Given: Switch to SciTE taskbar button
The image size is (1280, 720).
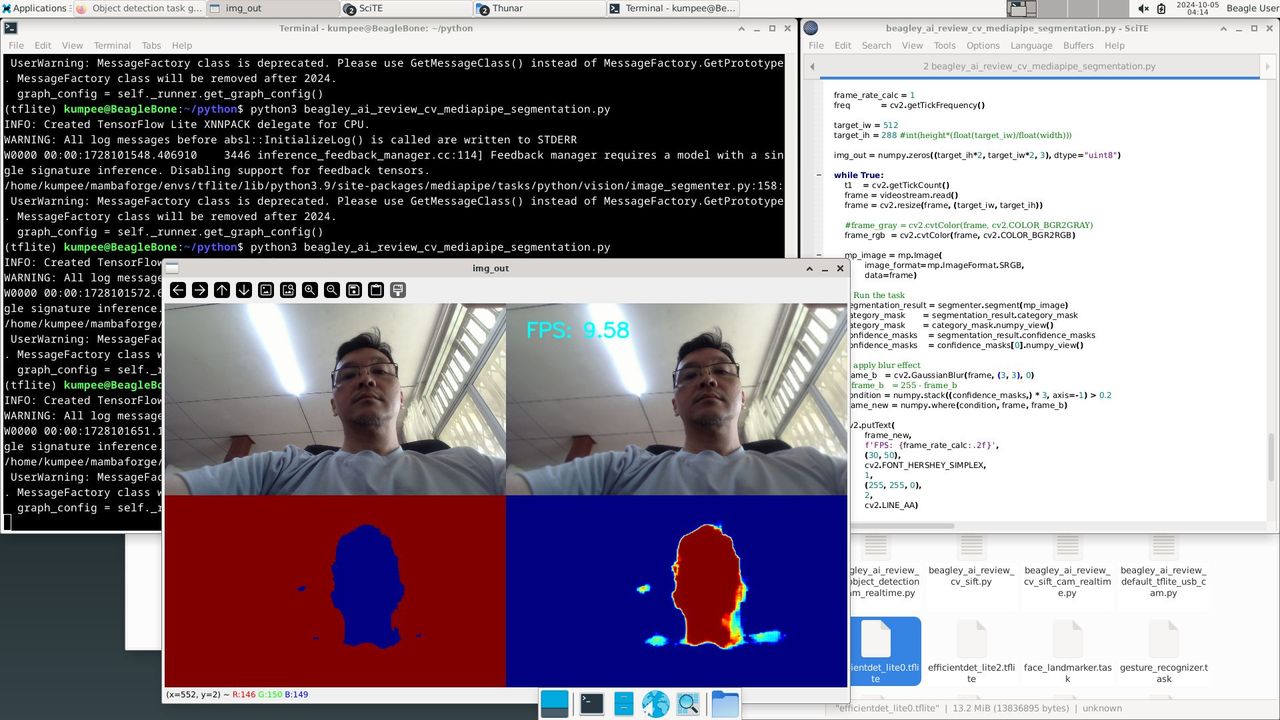Looking at the screenshot, I should click(406, 8).
